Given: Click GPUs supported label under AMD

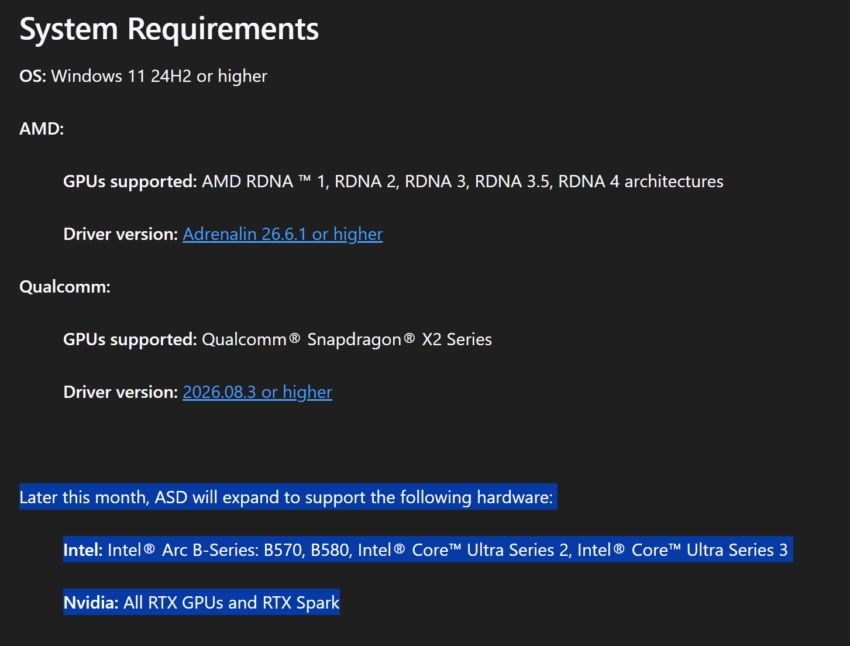Looking at the screenshot, I should 130,182.
